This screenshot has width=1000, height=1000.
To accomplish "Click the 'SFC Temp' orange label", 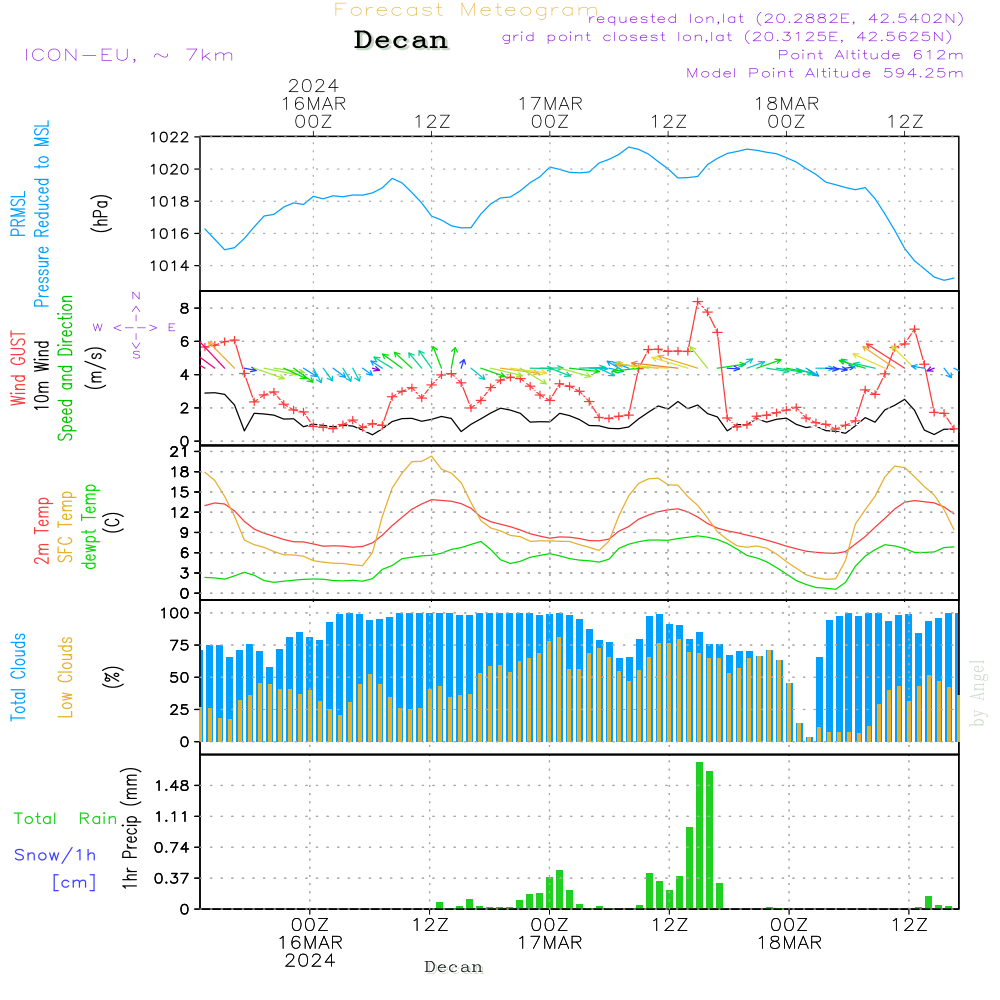I will coord(65,527).
